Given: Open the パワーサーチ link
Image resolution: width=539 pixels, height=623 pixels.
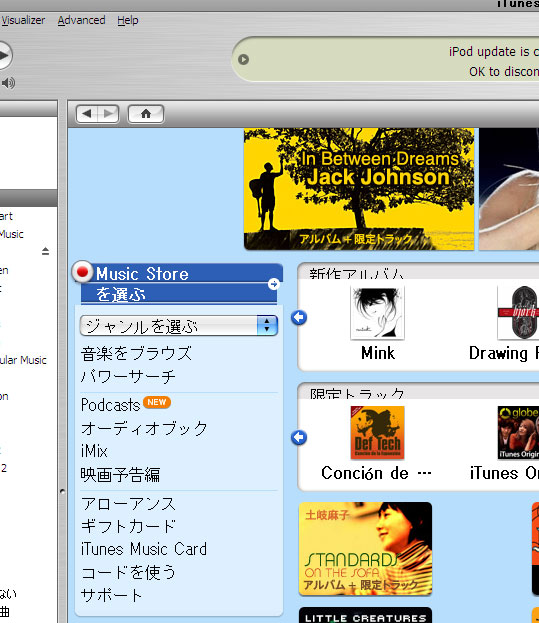Looking at the screenshot, I should click(x=128, y=376).
